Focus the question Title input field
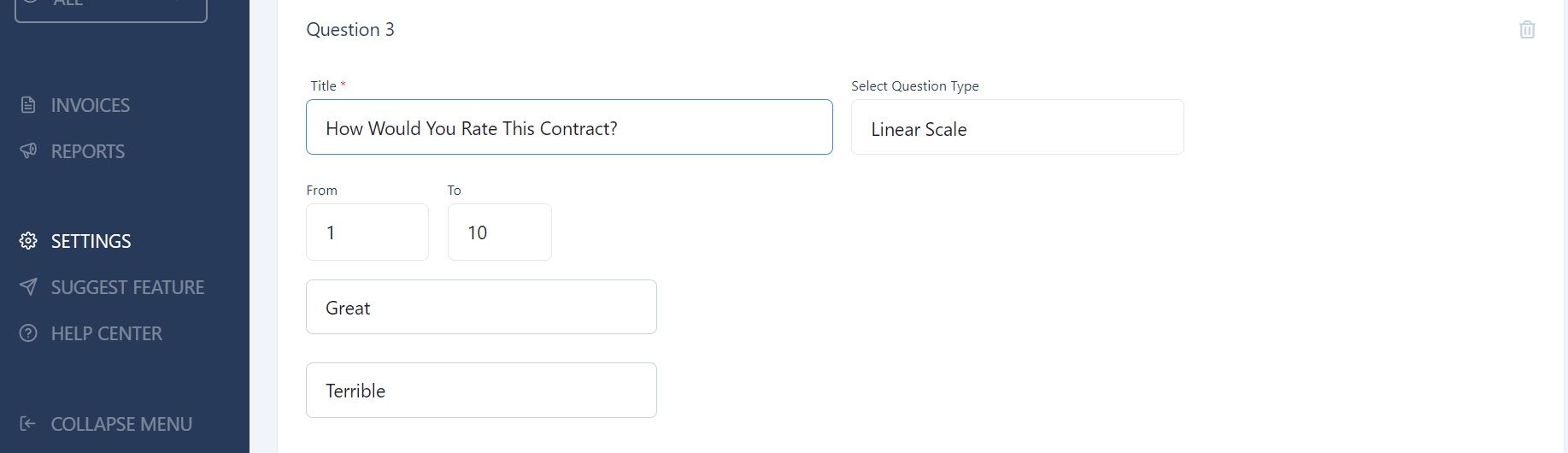 point(569,127)
